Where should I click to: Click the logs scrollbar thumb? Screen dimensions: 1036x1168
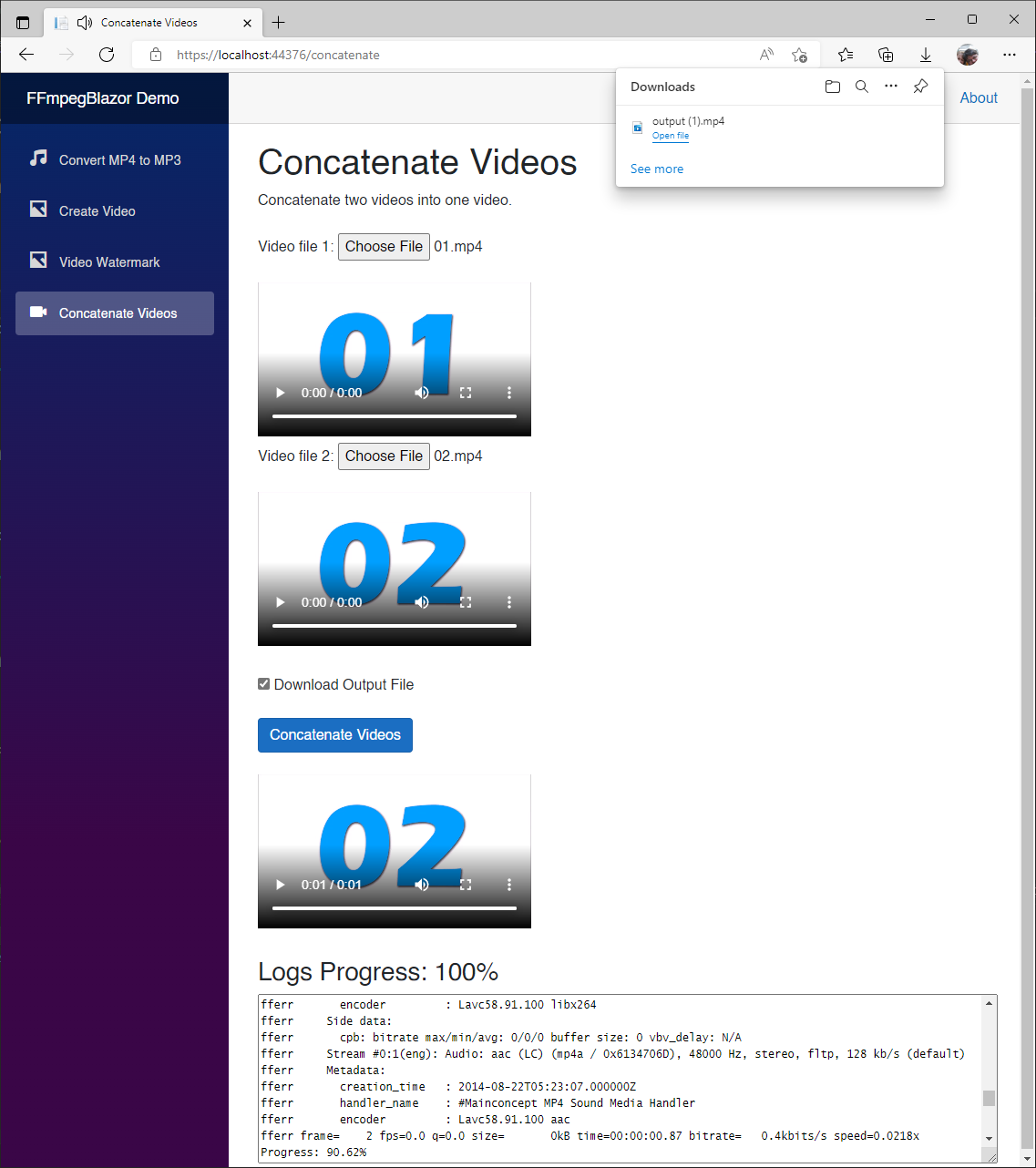(989, 1097)
